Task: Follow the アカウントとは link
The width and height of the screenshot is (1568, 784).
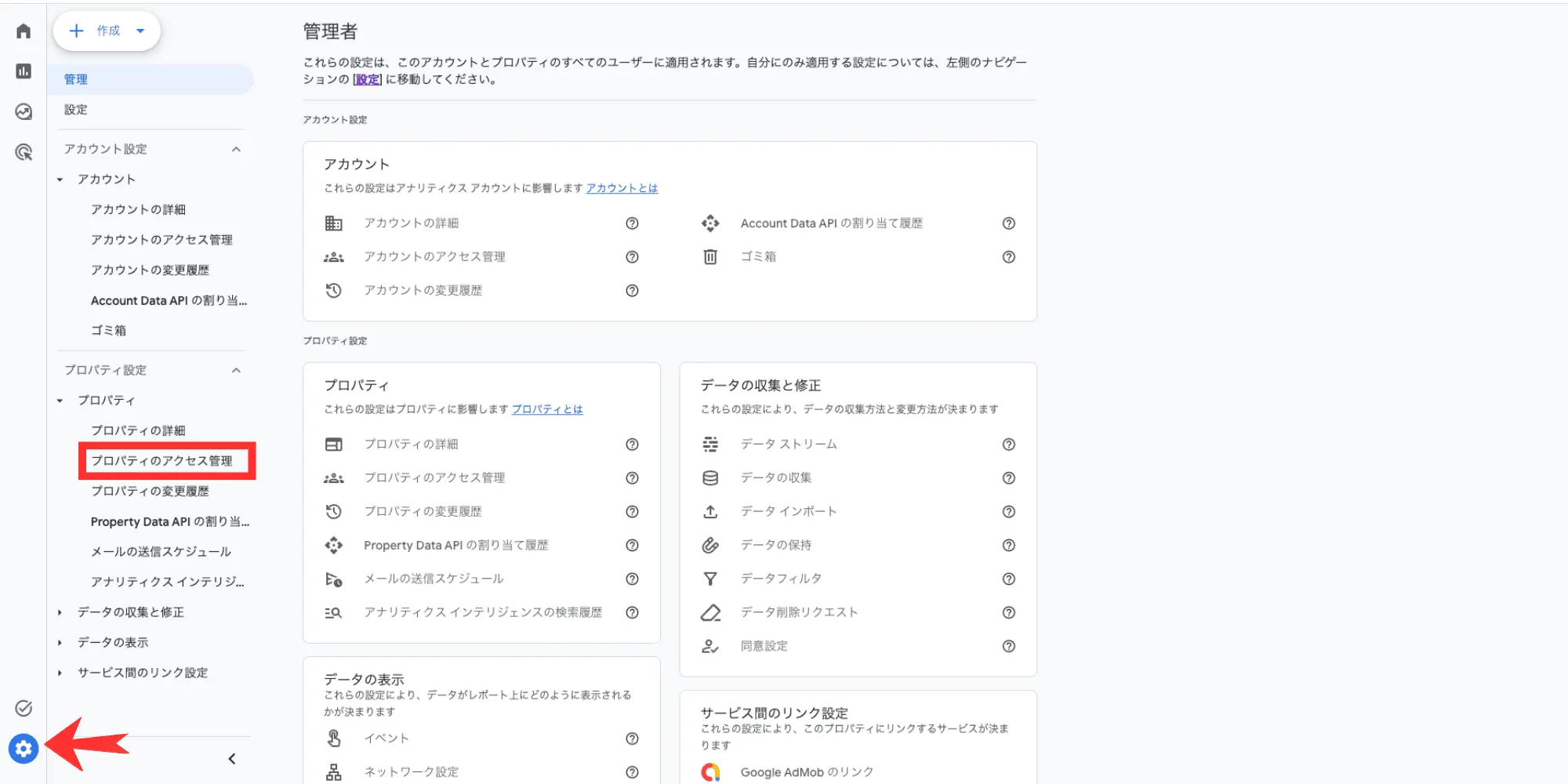Action: coord(622,188)
